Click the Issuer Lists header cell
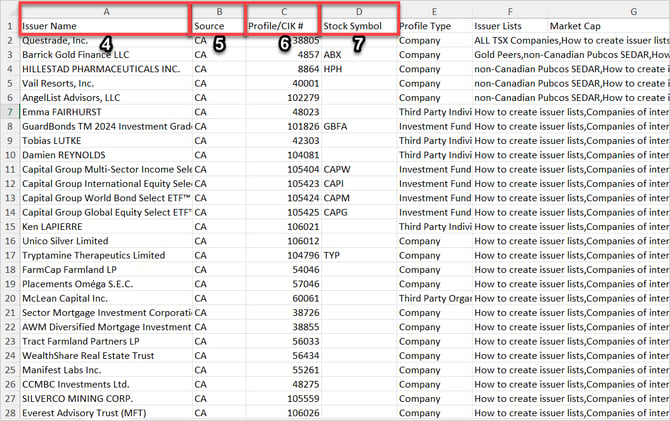Screen dimensions: 670x421 tap(510, 26)
